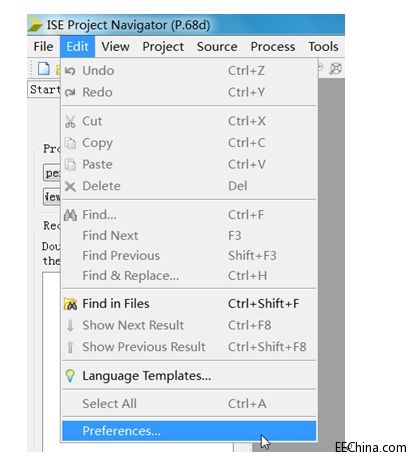Click the Delete X icon
This screenshot has height=461, width=413.
point(70,186)
